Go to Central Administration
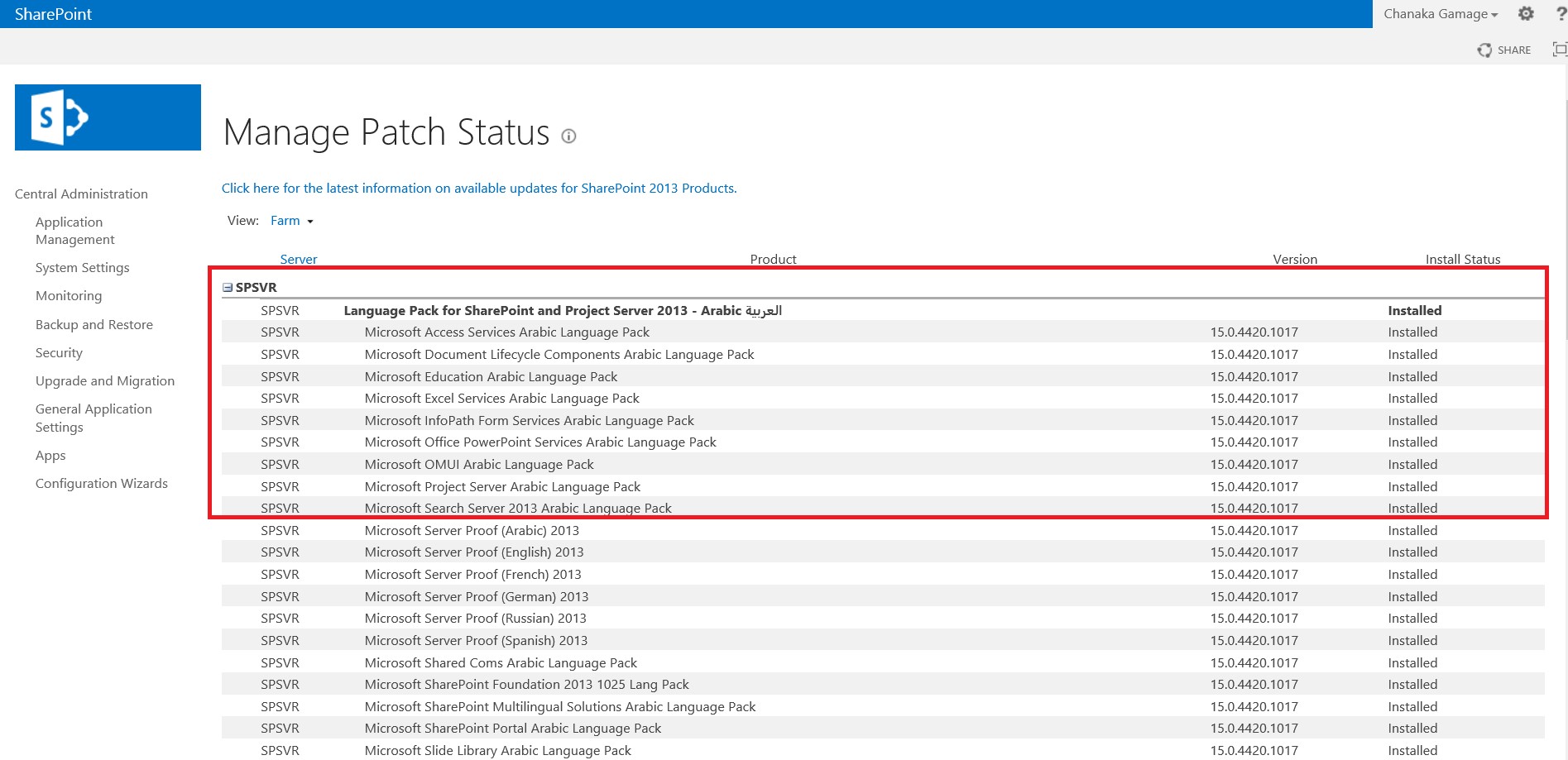The width and height of the screenshot is (1568, 760). click(x=81, y=194)
